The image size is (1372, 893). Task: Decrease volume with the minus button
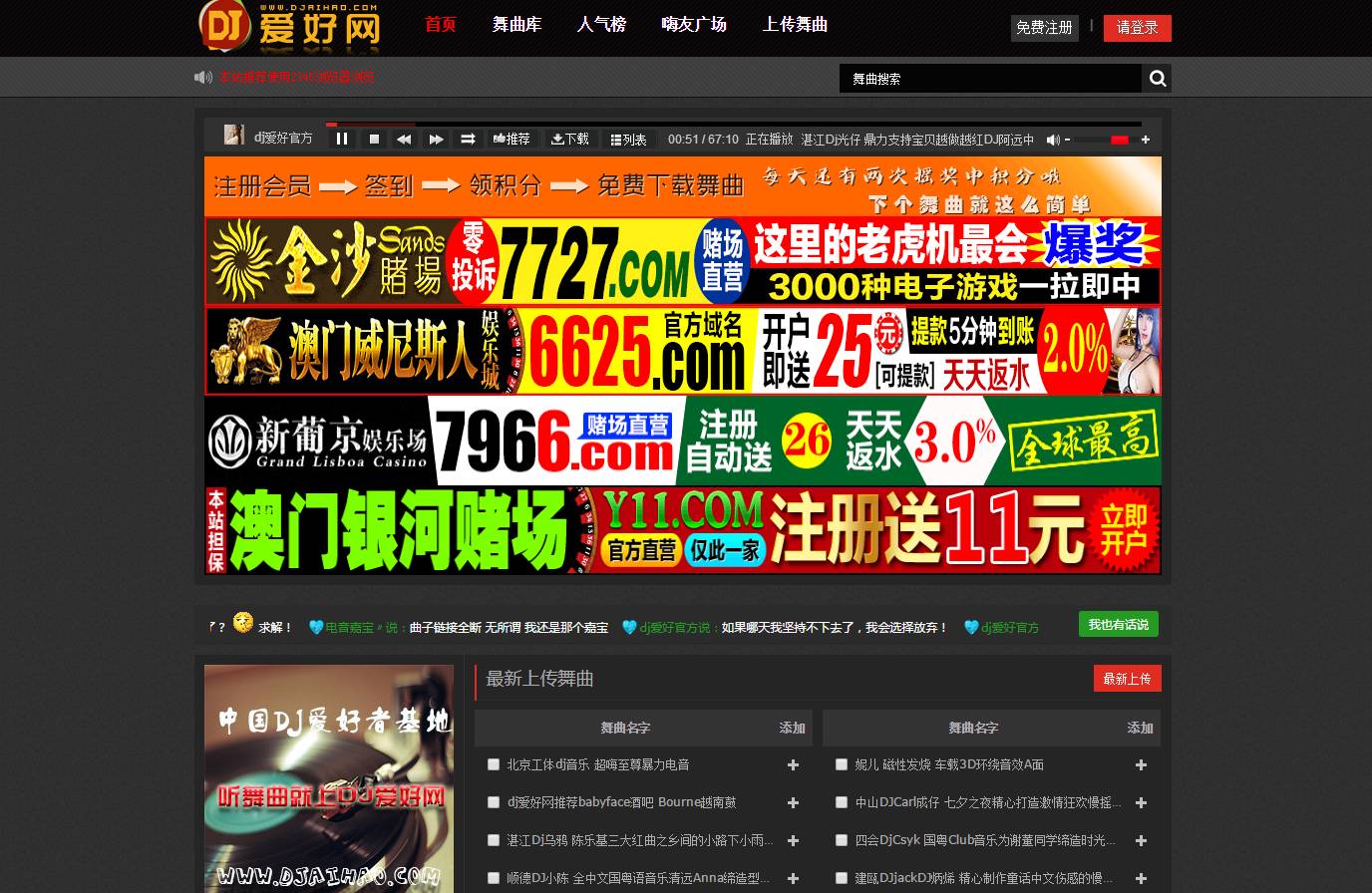click(1068, 140)
